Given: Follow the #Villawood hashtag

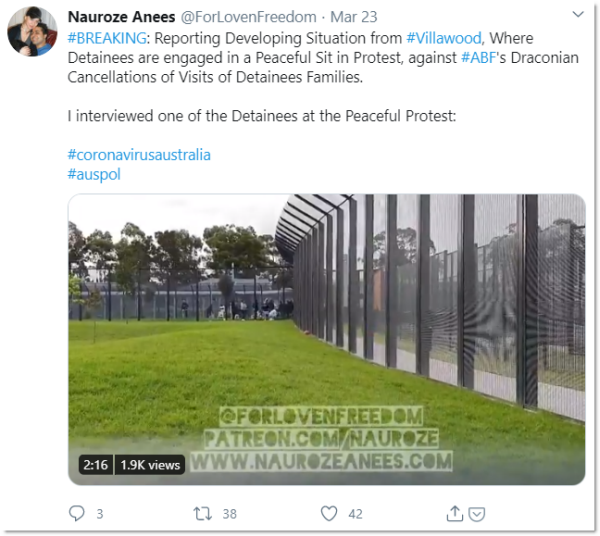Looking at the screenshot, I should click(443, 38).
